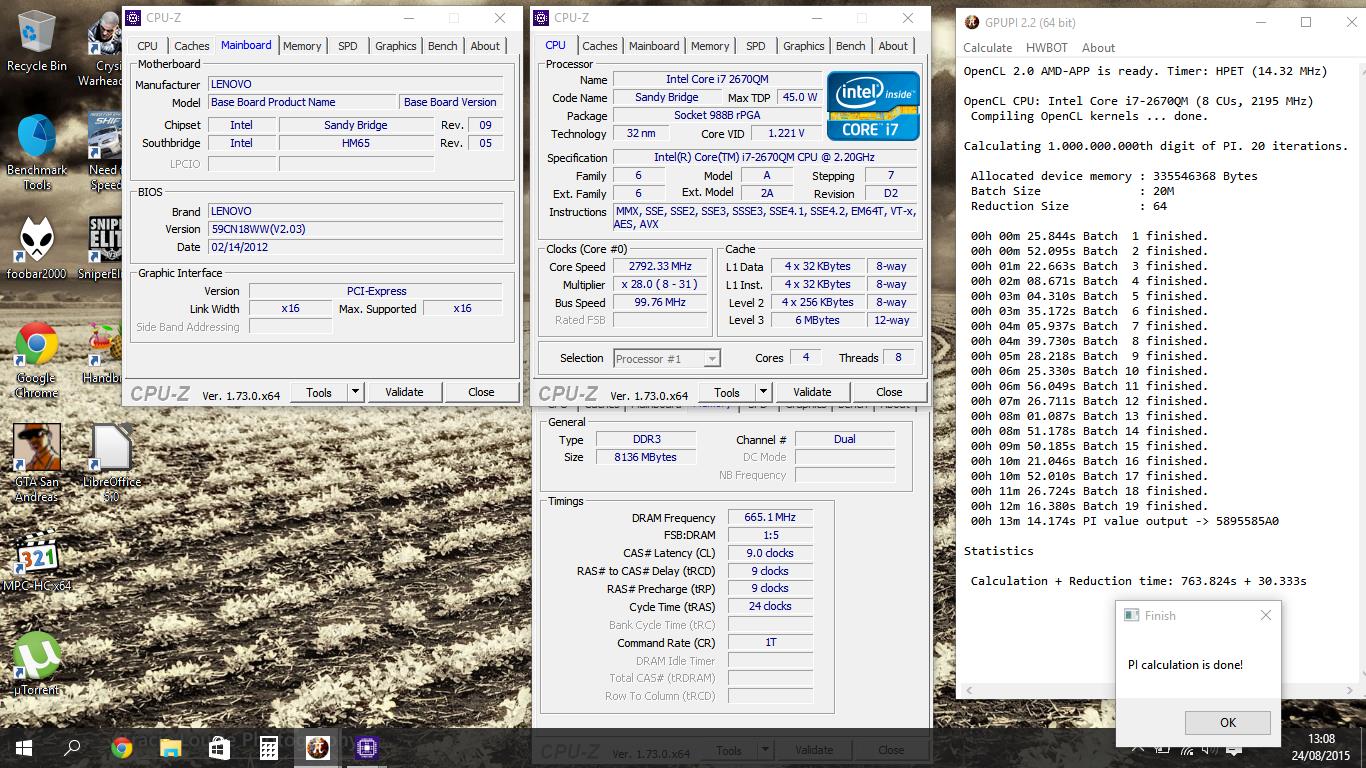This screenshot has width=1366, height=768.
Task: Click Validate in the processor window
Action: pyautogui.click(x=812, y=392)
